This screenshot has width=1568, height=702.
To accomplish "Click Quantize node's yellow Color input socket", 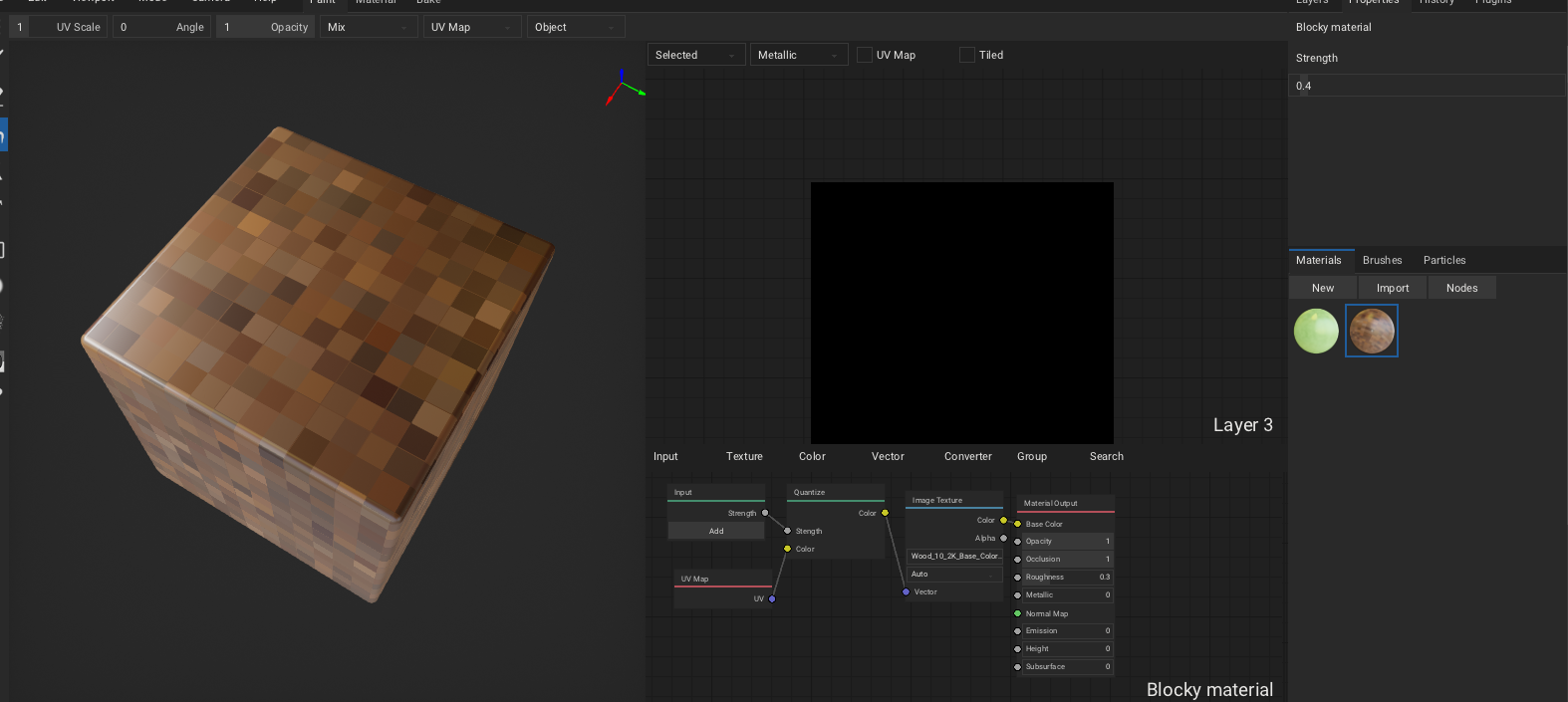I will [x=787, y=549].
